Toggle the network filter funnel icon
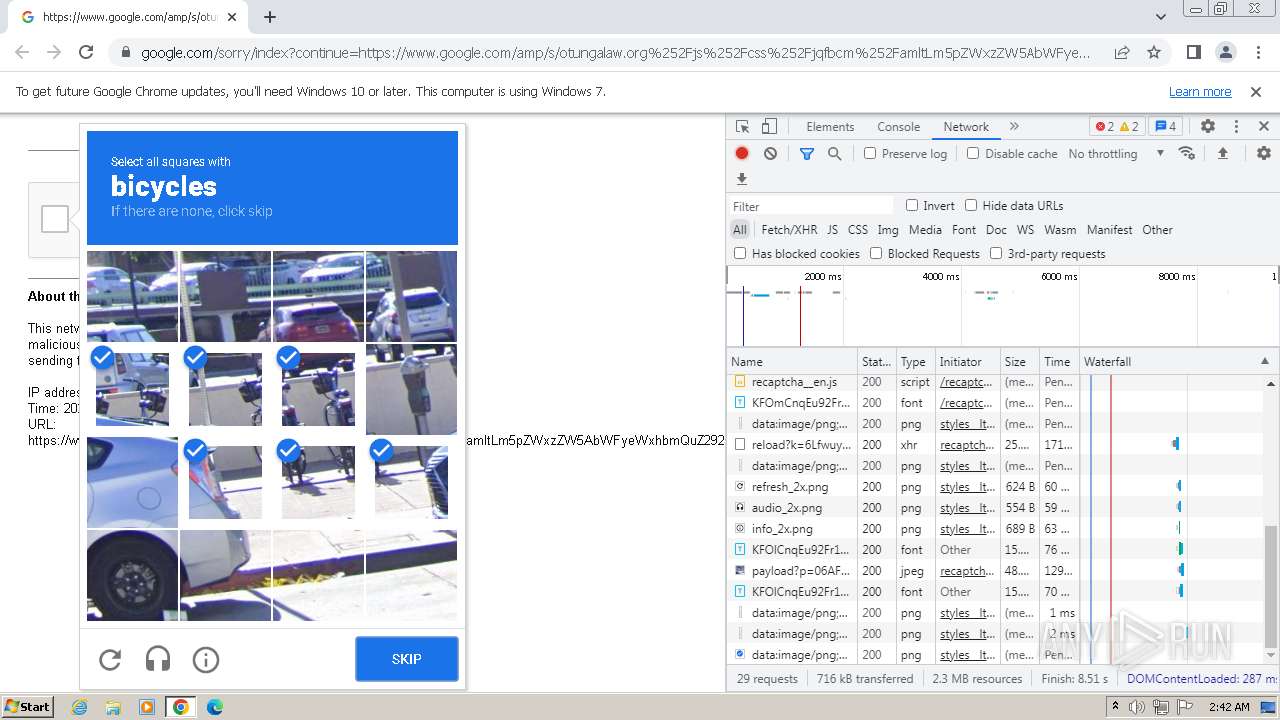The height and width of the screenshot is (720, 1280). coord(807,154)
